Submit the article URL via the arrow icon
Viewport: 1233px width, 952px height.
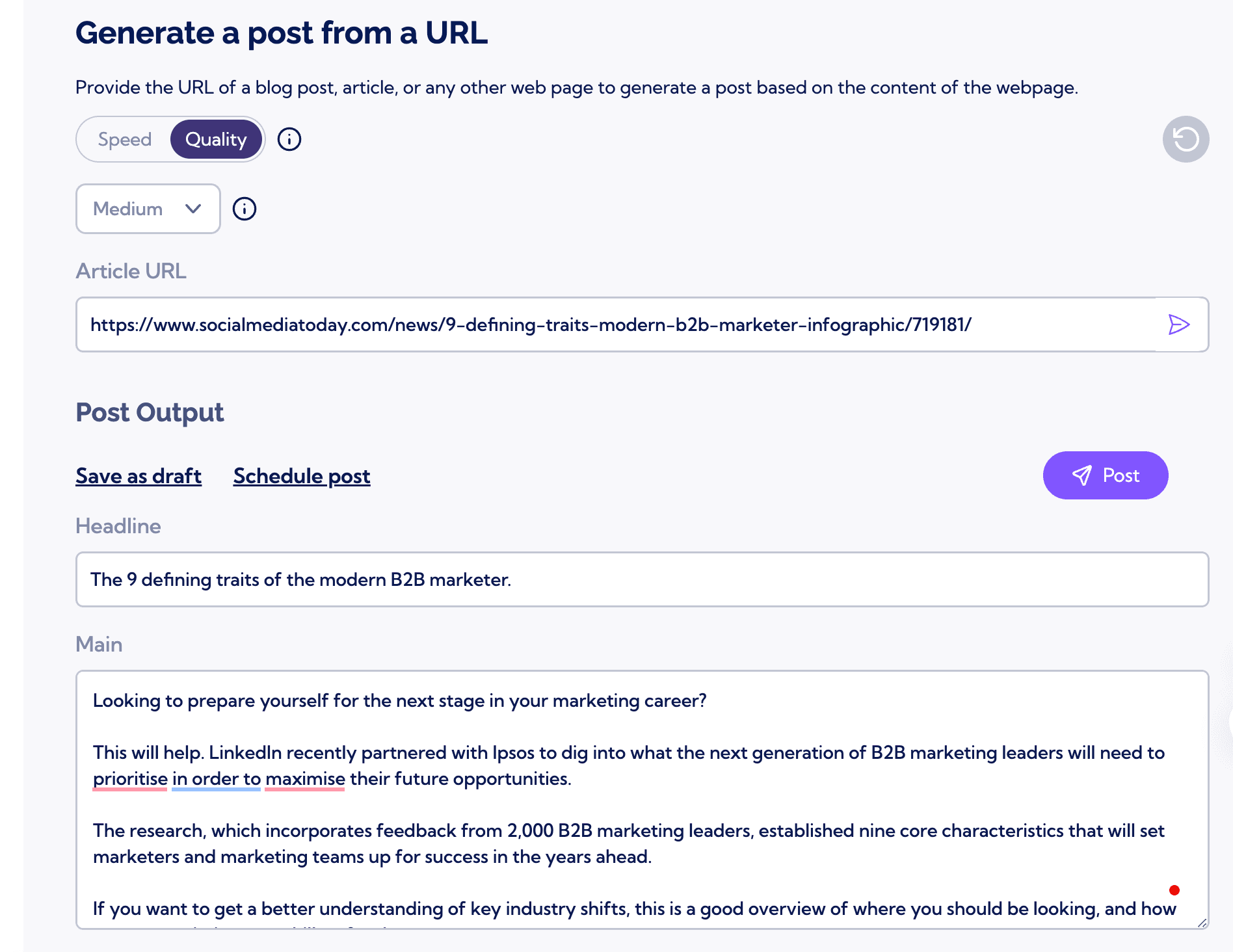pos(1179,324)
